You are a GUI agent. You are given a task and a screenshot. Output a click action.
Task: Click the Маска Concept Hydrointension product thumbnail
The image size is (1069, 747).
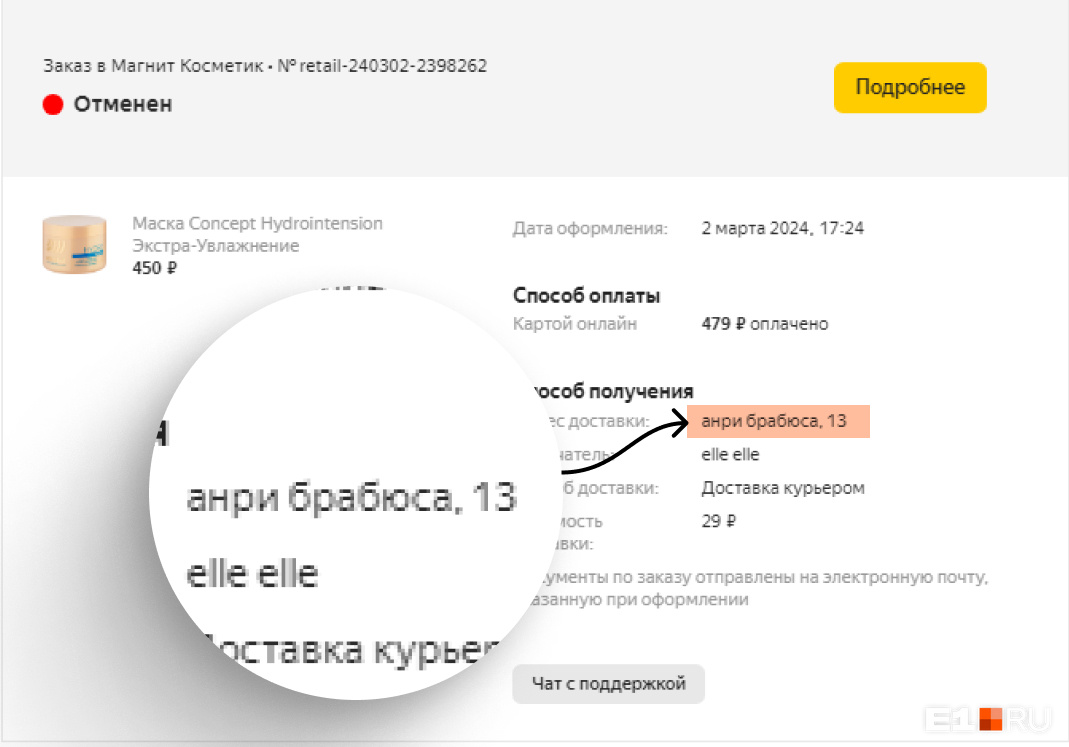click(74, 244)
